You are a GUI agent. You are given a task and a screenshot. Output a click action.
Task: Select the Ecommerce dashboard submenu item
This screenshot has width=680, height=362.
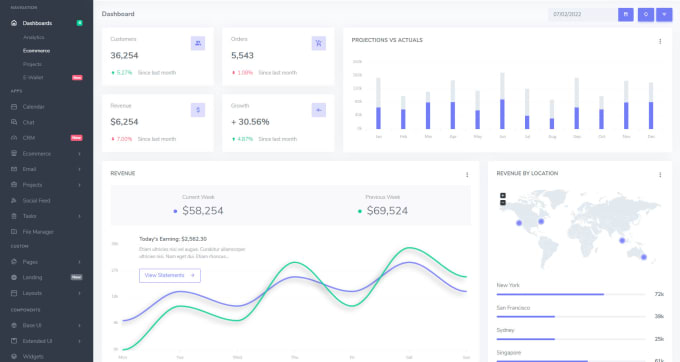coord(36,51)
